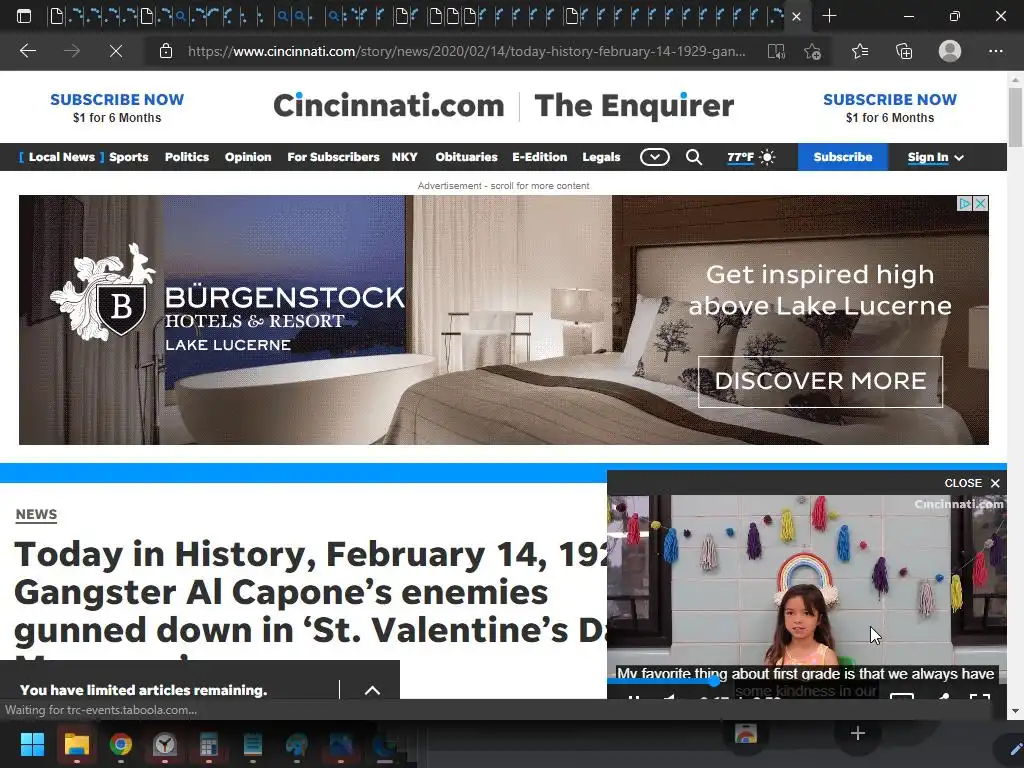Screen dimensions: 1024x768
Task: Seek the video progress bar handle
Action: click(714, 680)
